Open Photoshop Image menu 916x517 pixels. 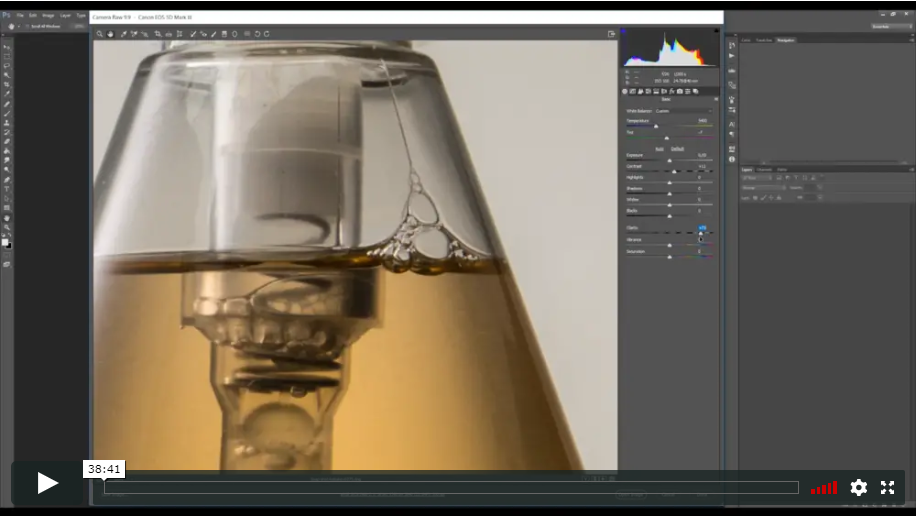pos(48,15)
